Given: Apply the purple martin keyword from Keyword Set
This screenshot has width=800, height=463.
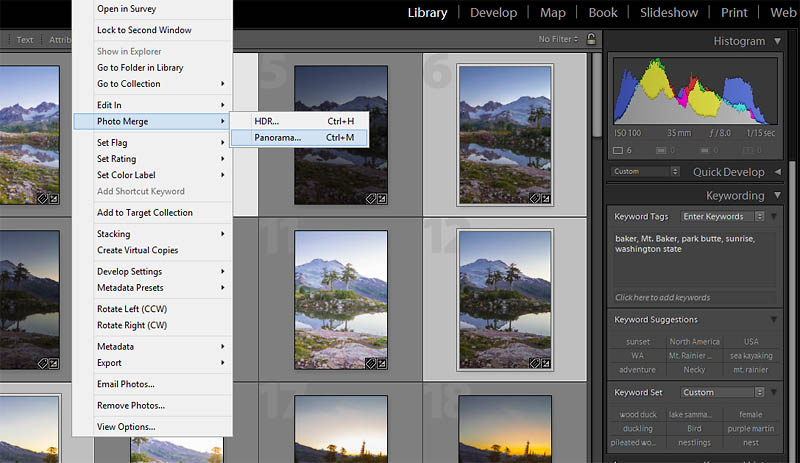Looking at the screenshot, I should pos(751,428).
